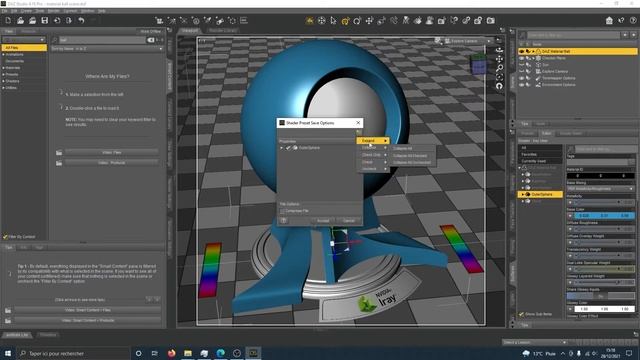
Task: Open category dropdown above All Files
Action: pos(24,40)
